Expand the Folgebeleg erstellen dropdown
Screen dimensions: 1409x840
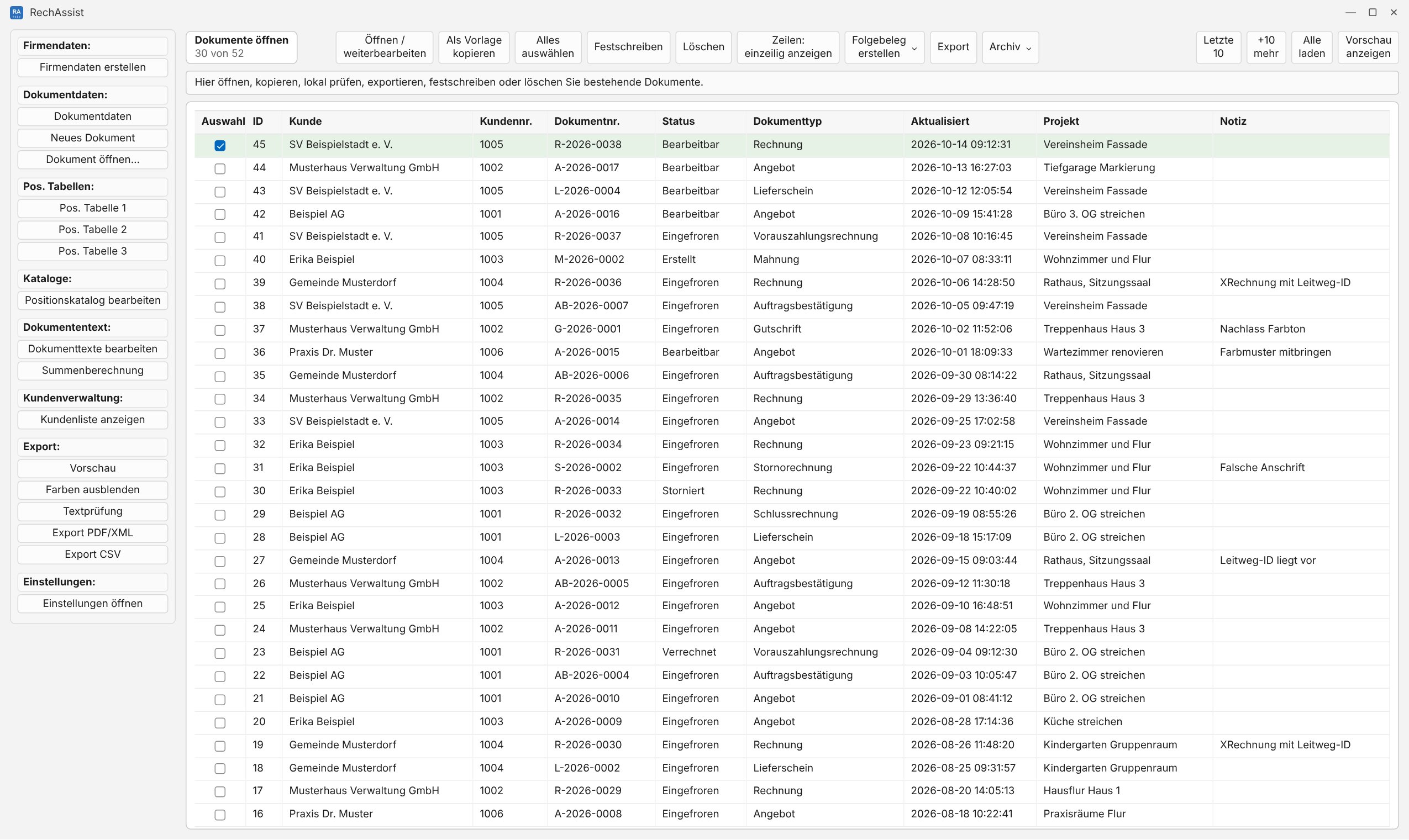tap(884, 47)
